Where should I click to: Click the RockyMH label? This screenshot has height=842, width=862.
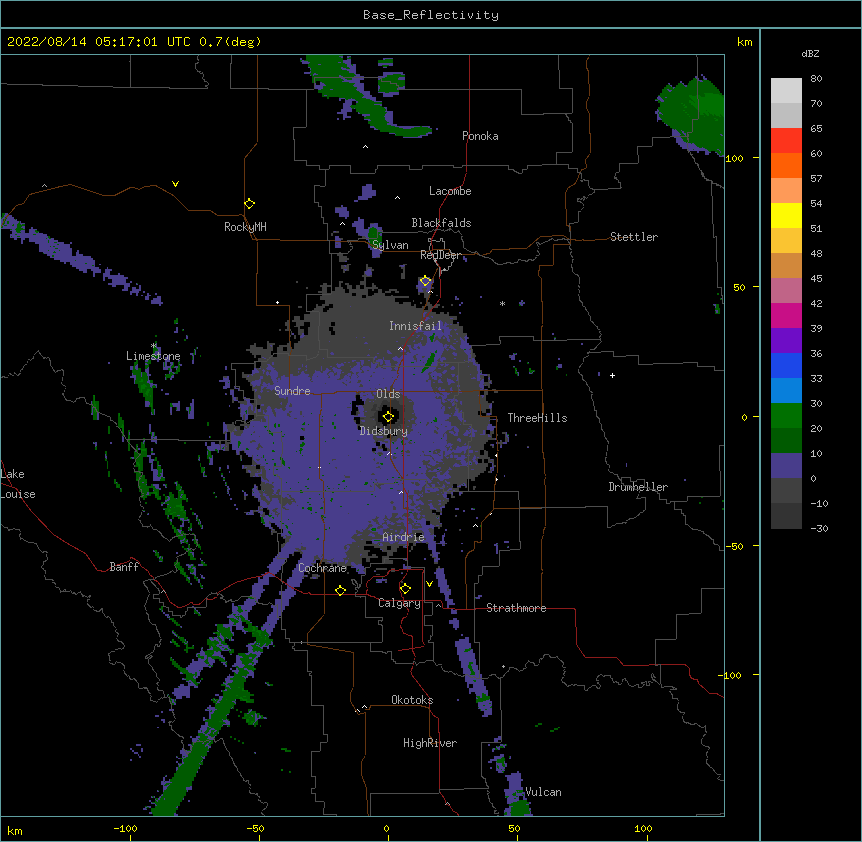(x=245, y=227)
